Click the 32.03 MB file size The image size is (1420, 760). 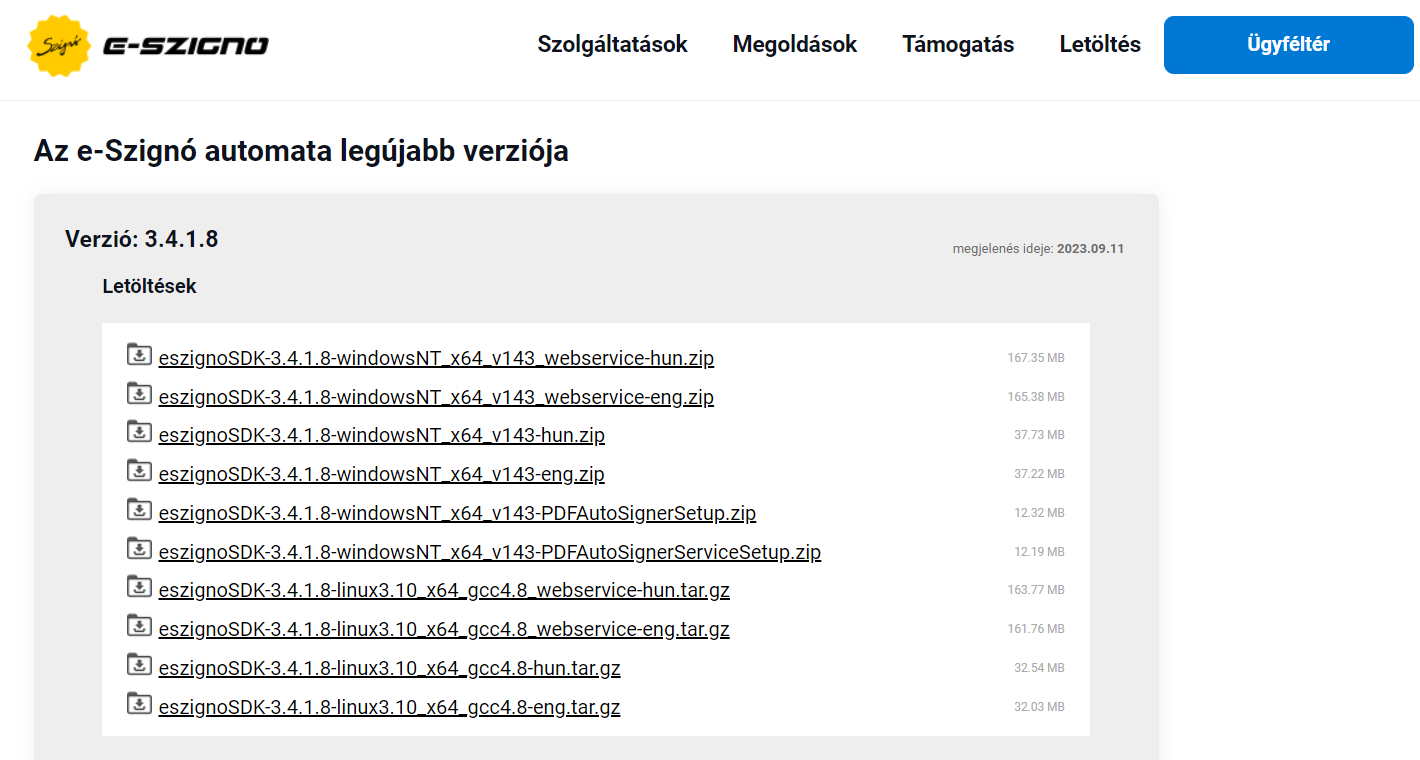pyautogui.click(x=1039, y=707)
